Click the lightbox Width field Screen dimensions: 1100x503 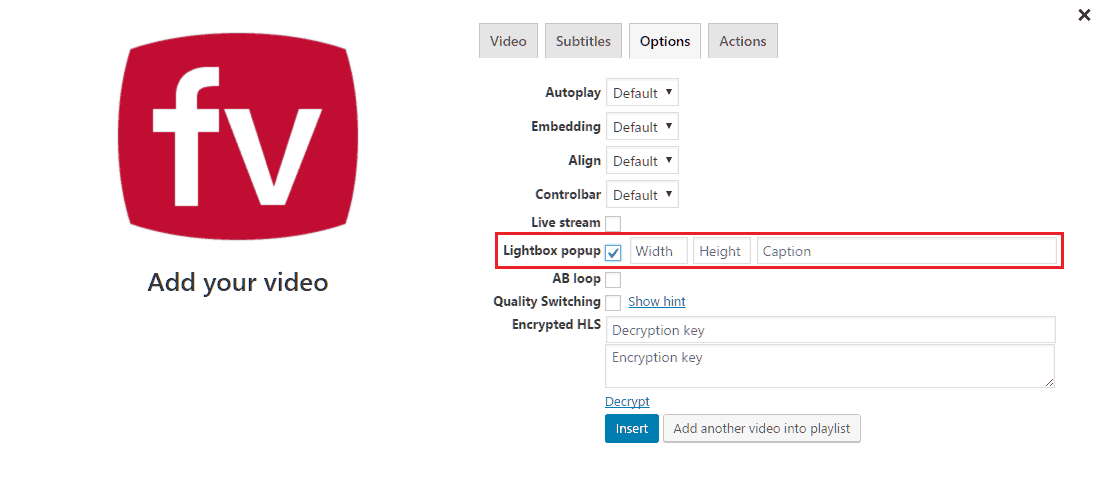click(659, 251)
